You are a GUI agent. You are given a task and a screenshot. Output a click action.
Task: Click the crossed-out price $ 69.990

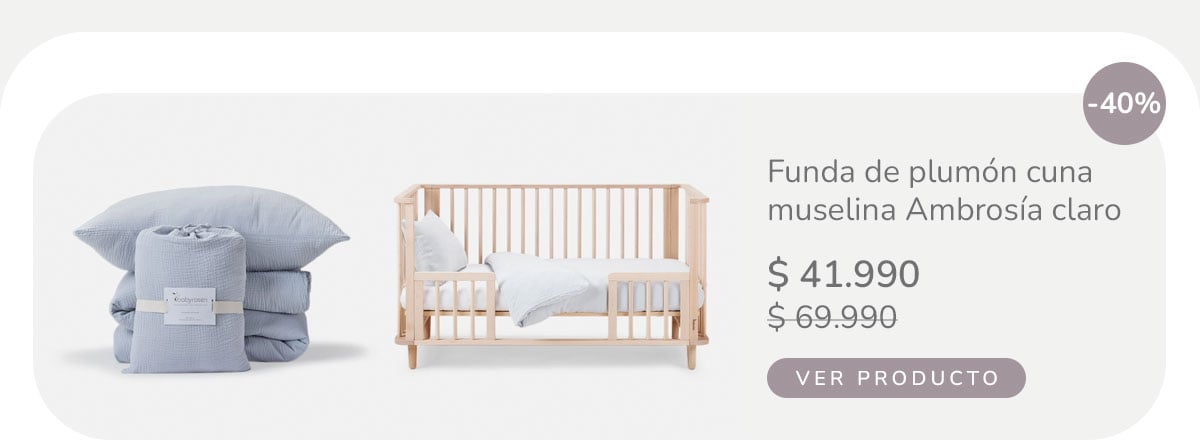tap(832, 316)
